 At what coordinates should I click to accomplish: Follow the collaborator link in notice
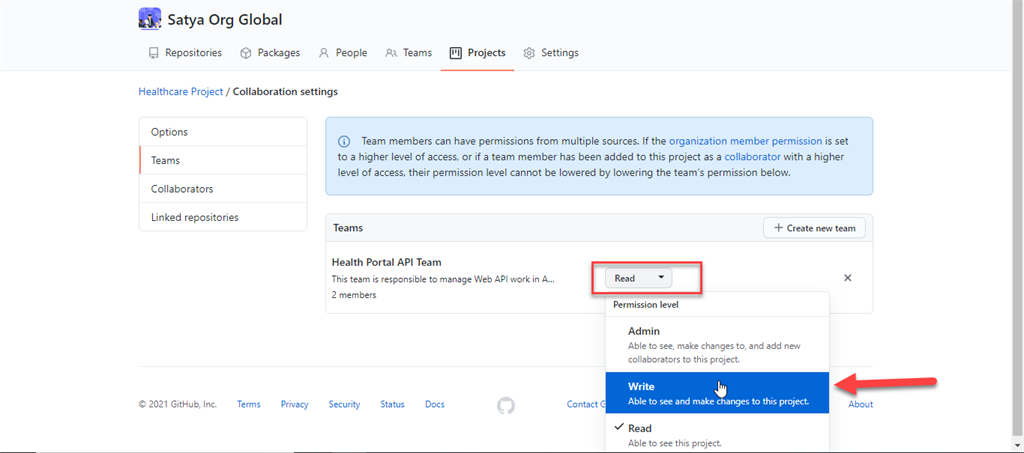tap(752, 157)
